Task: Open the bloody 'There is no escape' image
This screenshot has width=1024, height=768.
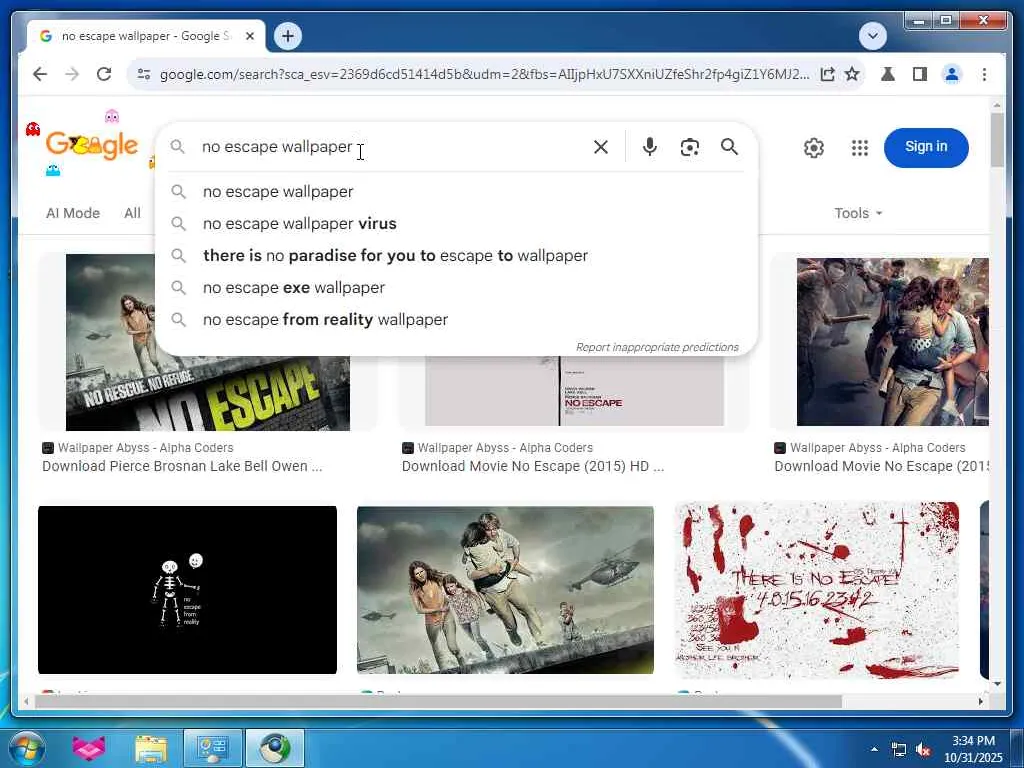Action: (816, 590)
